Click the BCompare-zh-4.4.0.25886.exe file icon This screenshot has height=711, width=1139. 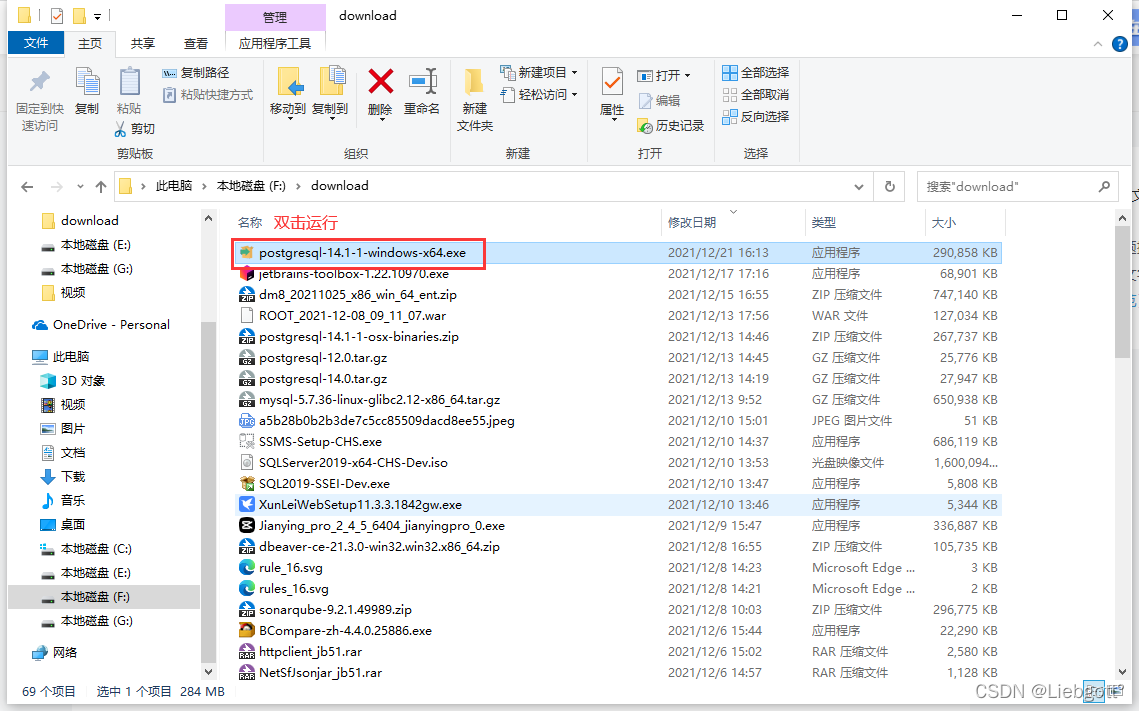click(247, 630)
